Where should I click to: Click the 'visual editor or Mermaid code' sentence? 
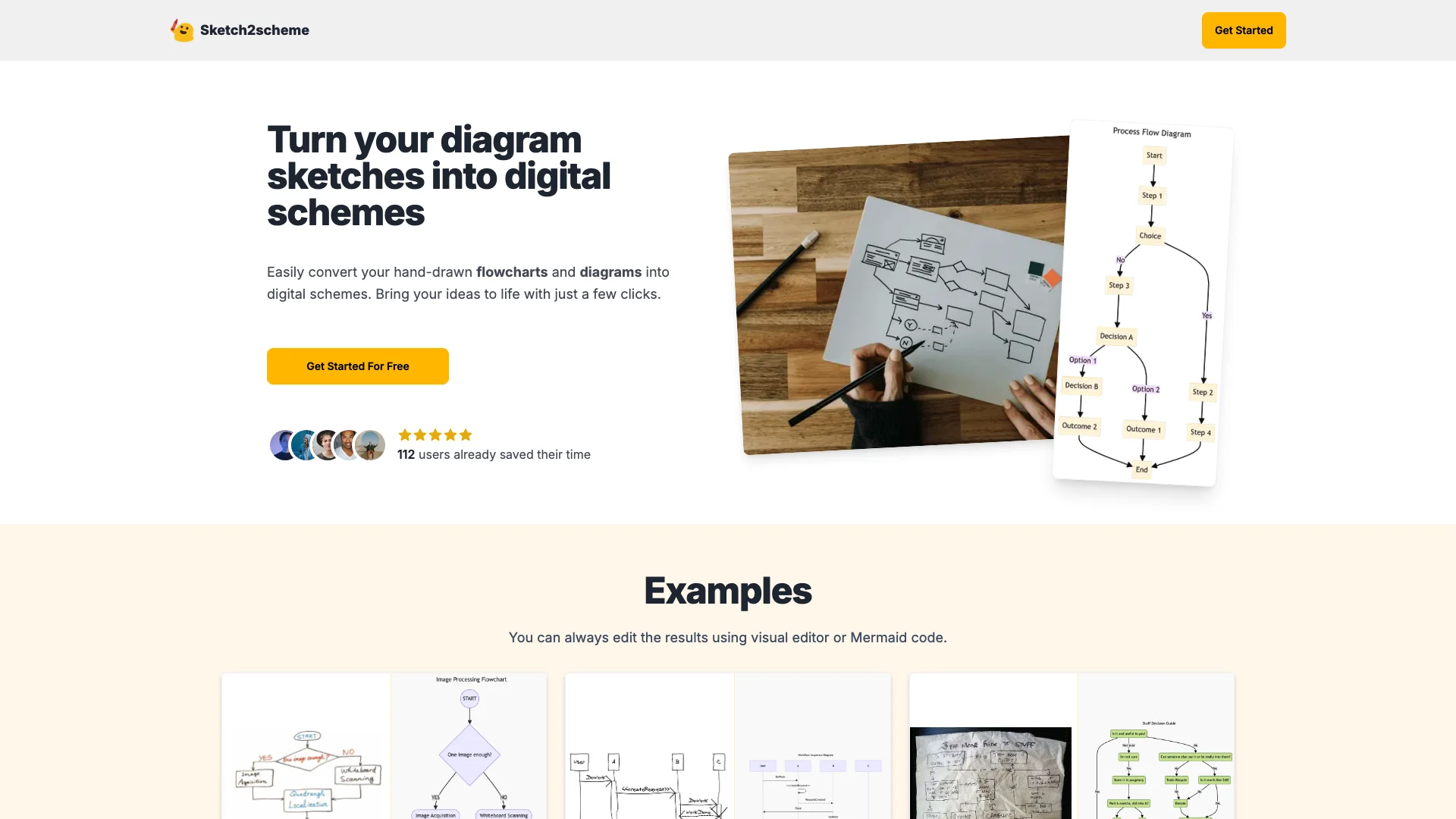tap(728, 638)
